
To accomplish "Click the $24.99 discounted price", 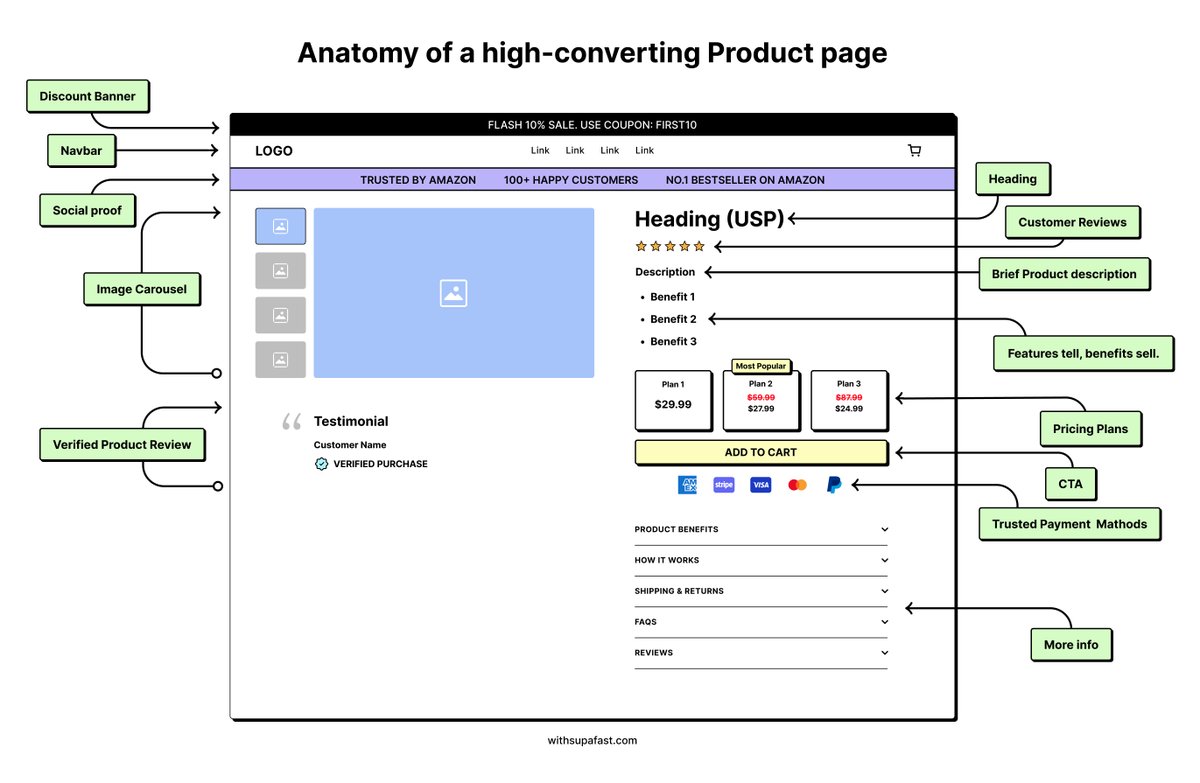I will (x=849, y=409).
